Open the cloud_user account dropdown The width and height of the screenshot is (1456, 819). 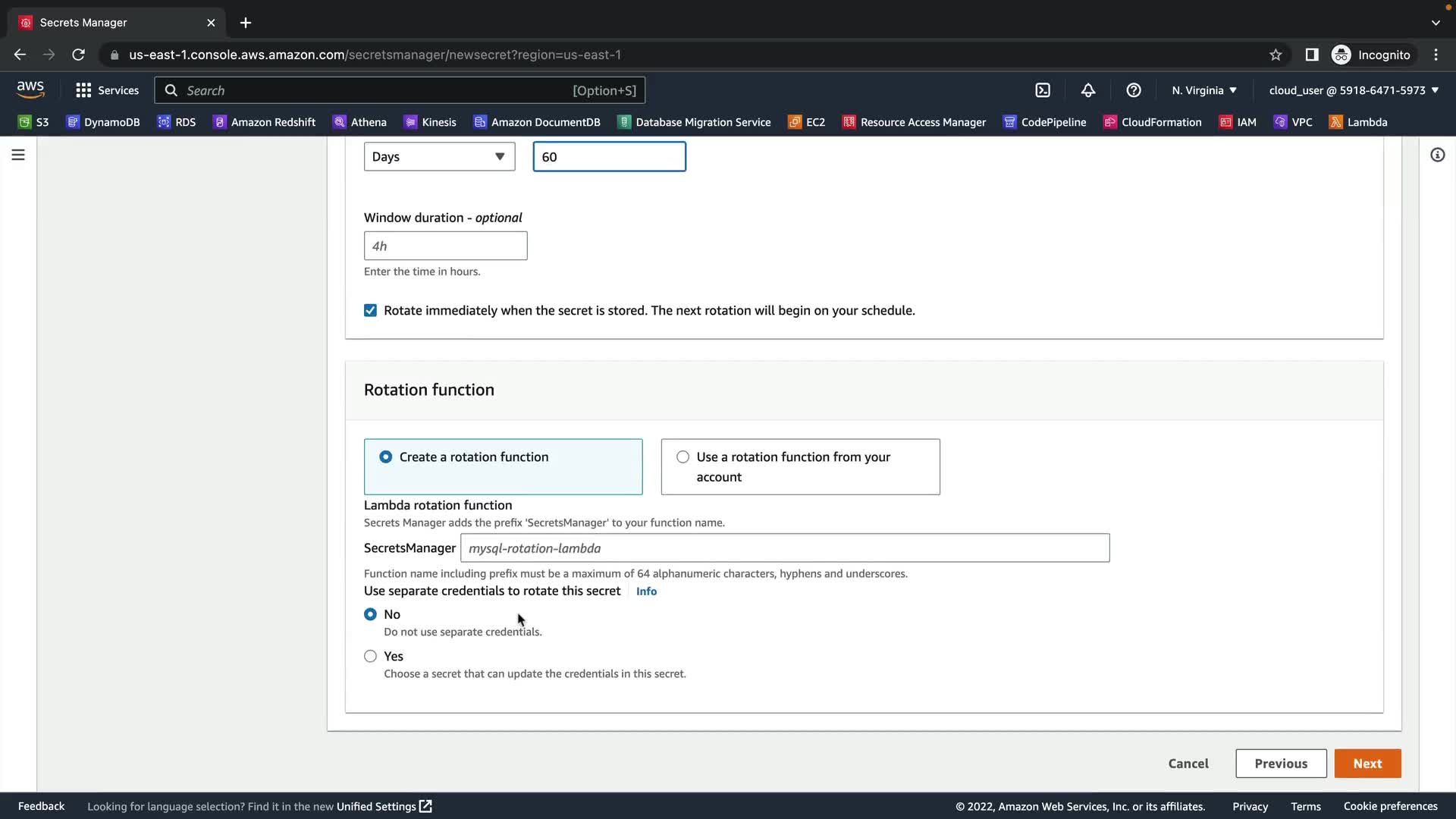point(1354,90)
